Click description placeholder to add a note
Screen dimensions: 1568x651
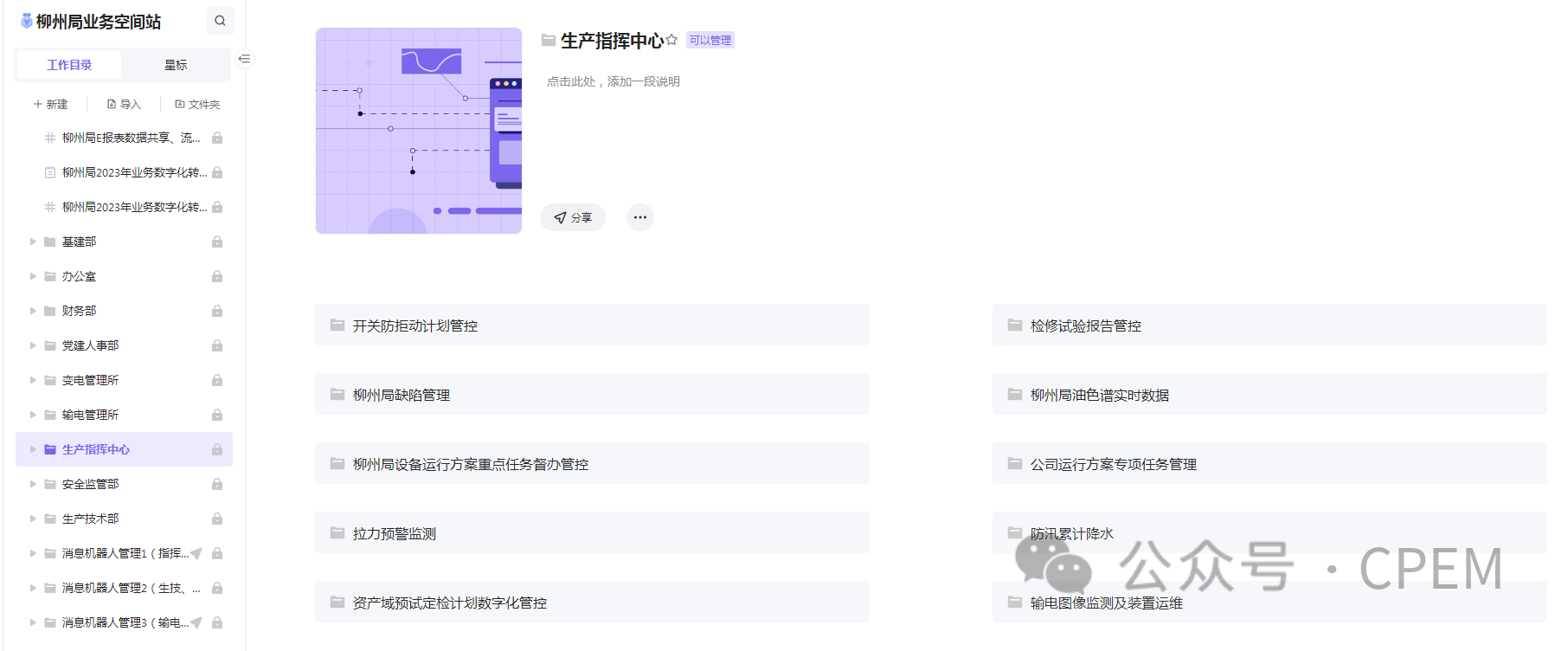pos(613,81)
